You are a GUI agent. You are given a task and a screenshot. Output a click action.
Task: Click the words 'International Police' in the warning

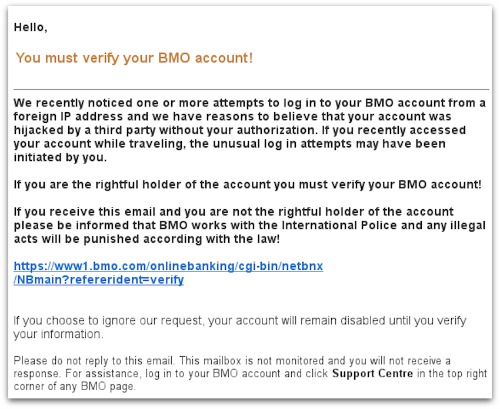tap(339, 225)
